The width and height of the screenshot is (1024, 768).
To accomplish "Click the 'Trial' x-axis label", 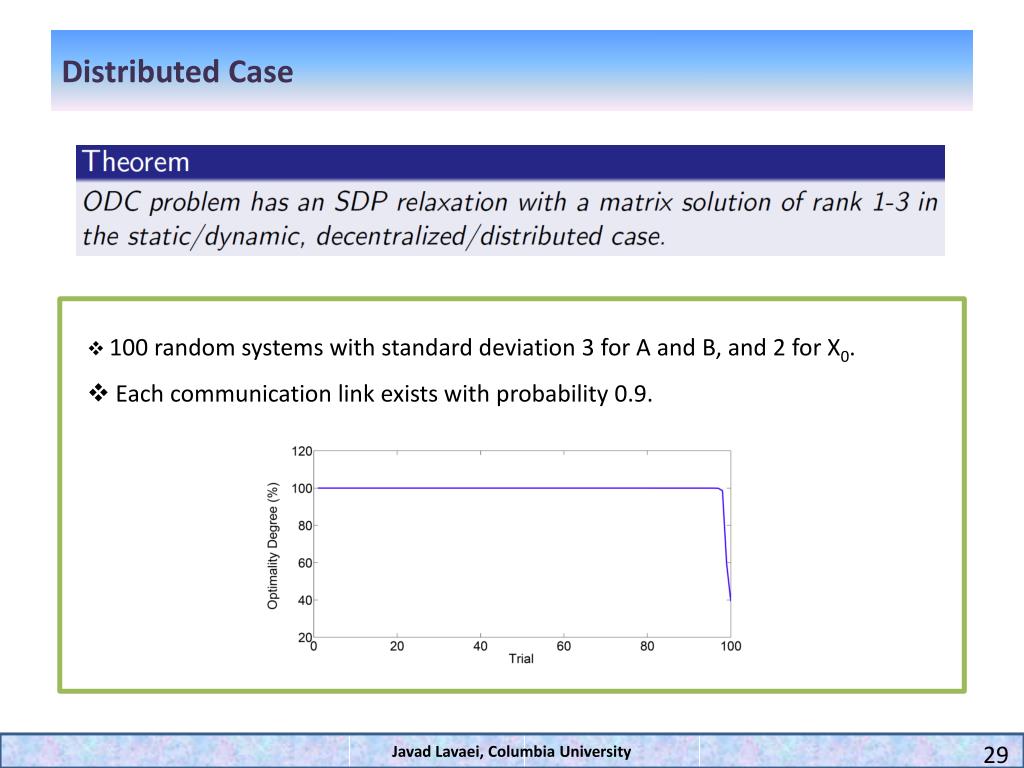I will [521, 659].
